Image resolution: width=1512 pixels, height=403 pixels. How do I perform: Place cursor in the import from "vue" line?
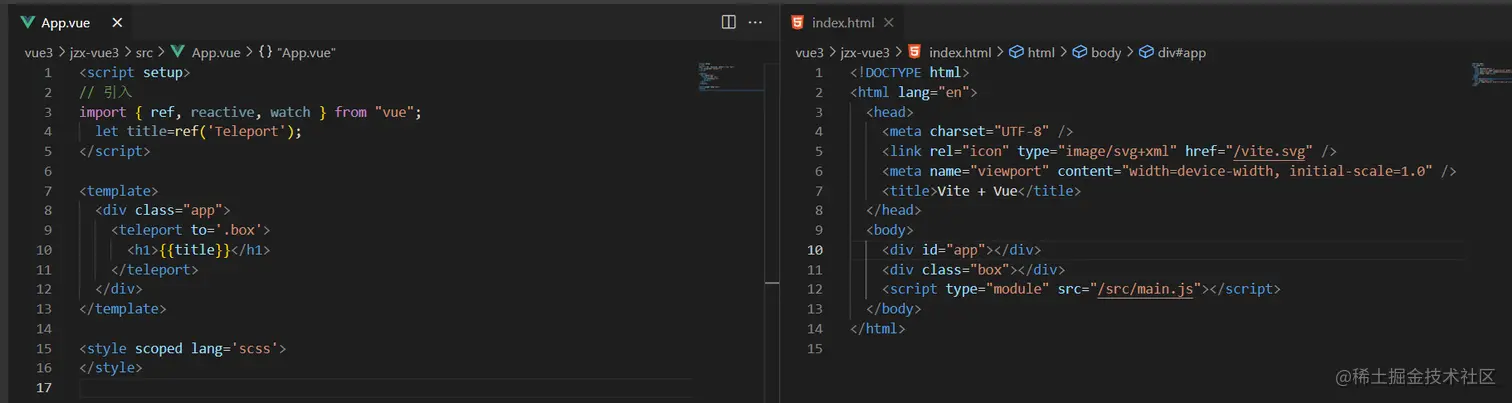(x=250, y=112)
